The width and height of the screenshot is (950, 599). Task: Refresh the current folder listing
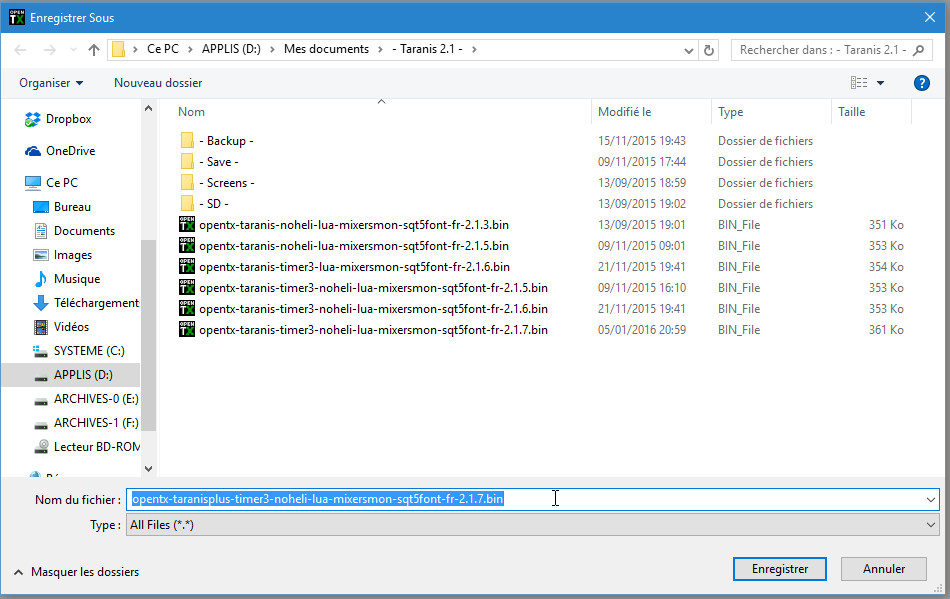[709, 50]
